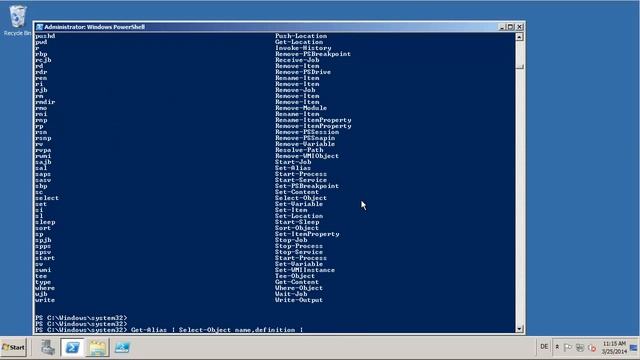Maximize the PowerShell window
Screen dimensions: 640x360
tap(510, 27)
